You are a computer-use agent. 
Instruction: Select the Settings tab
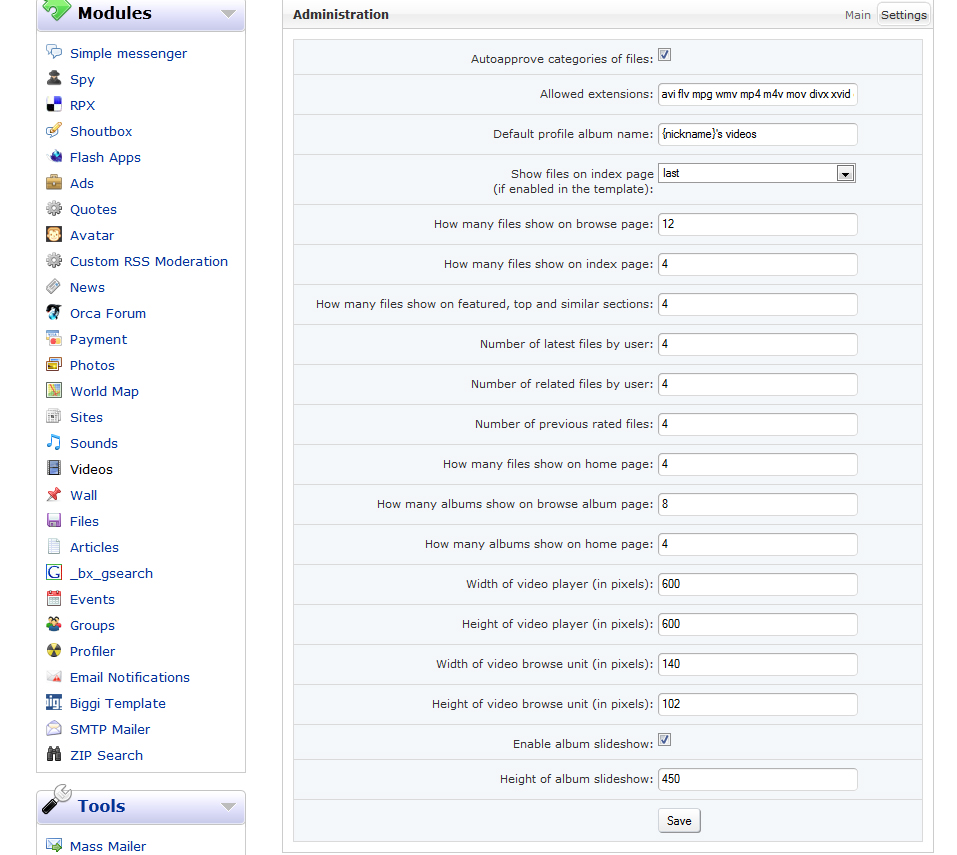pos(903,15)
